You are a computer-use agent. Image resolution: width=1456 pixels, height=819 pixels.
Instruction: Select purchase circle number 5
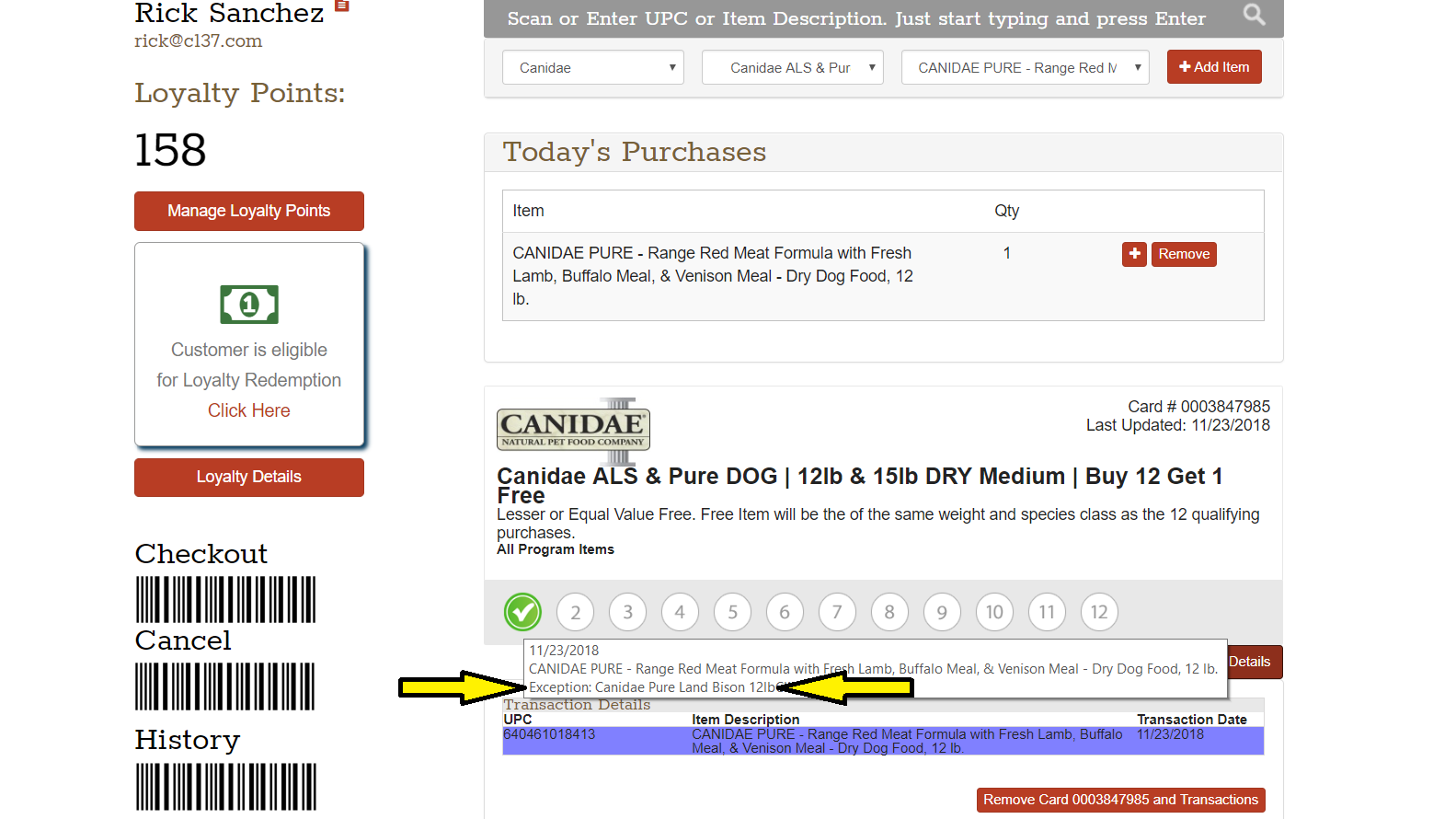(733, 612)
